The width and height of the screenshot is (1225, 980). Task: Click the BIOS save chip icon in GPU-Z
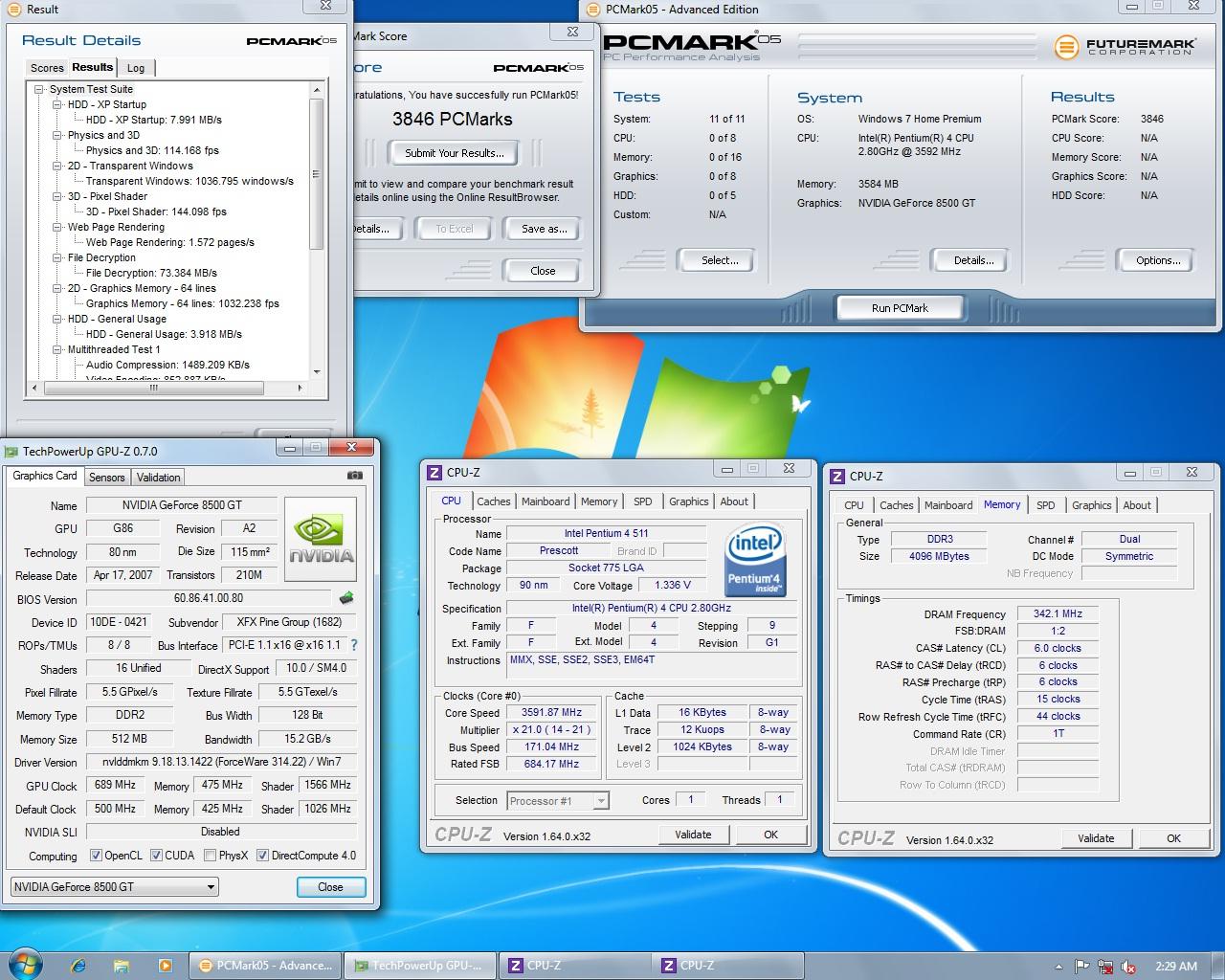click(346, 598)
